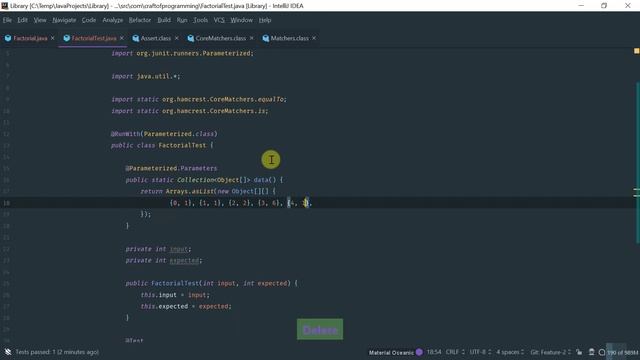Close the Matchers.class tab
The width and height of the screenshot is (640, 360).
(x=314, y=38)
